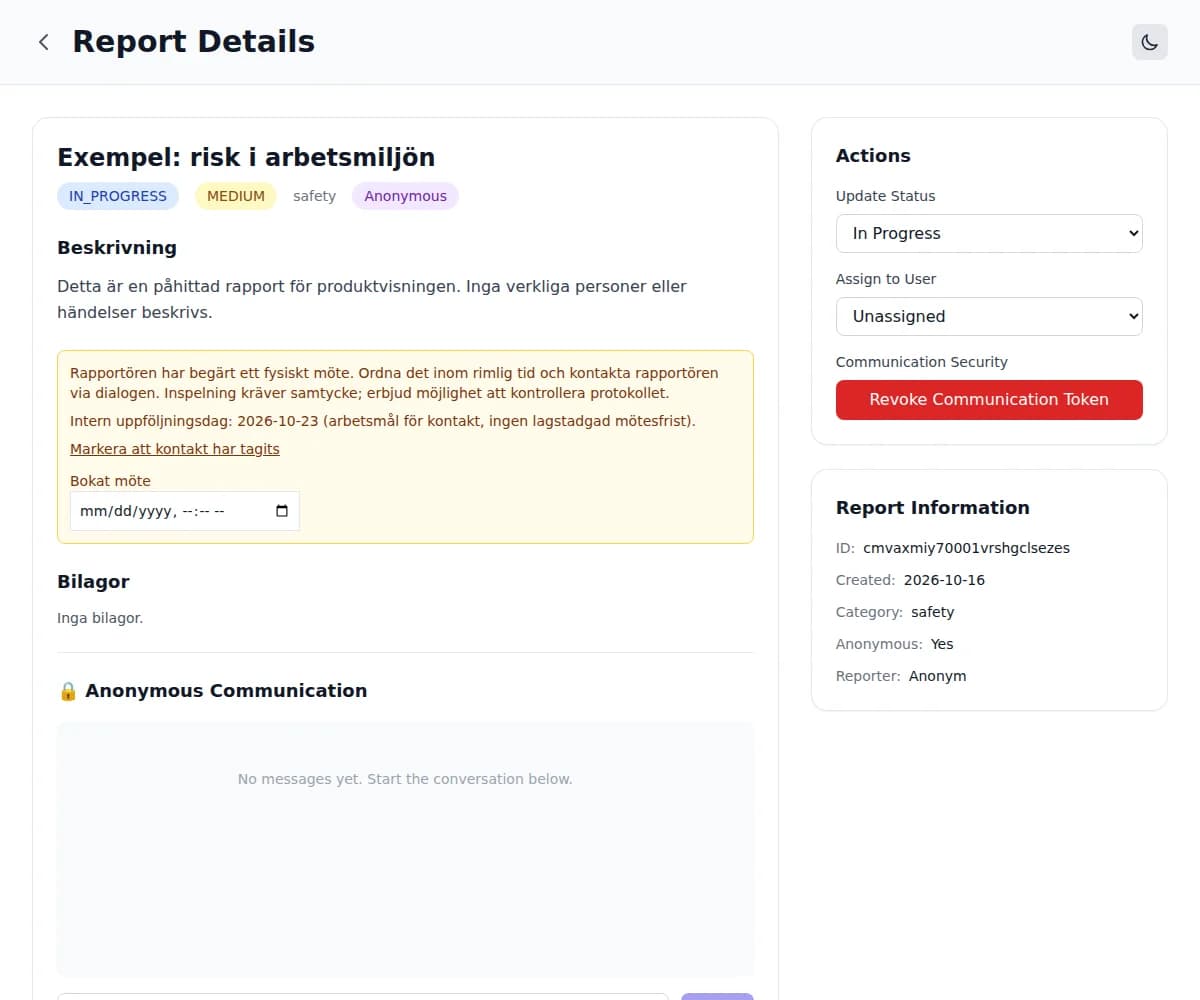
Task: Click the Report Information heading
Action: [x=933, y=508]
